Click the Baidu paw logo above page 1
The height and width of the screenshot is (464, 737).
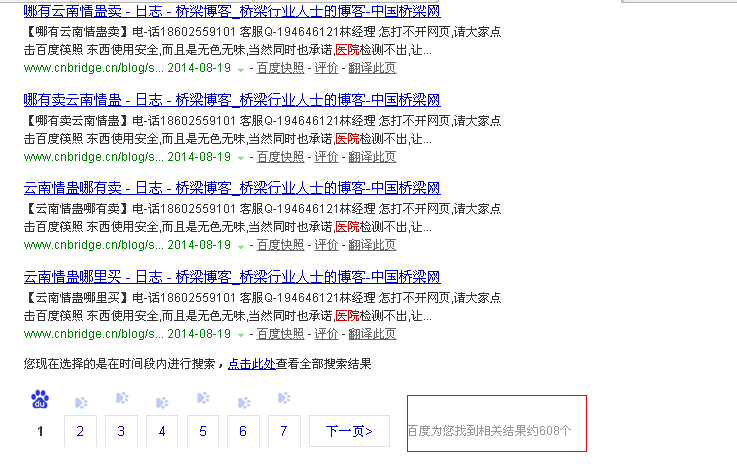40,399
